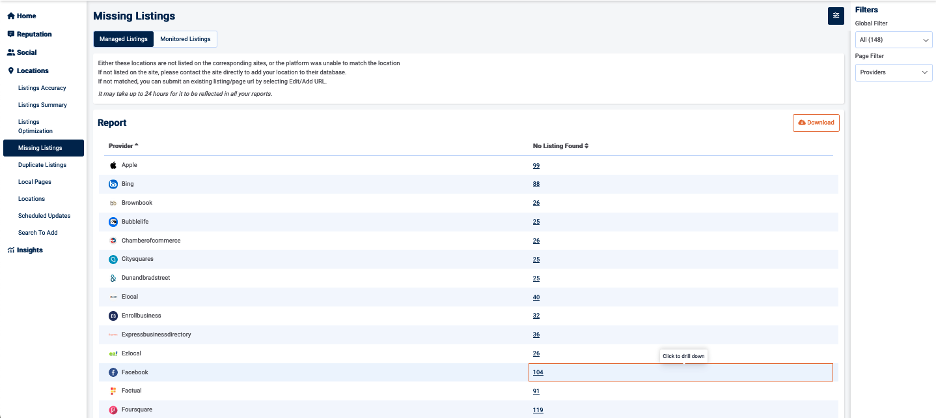Drill down into Facebook count 104
Viewport: 936px width, 418px height.
[538, 372]
